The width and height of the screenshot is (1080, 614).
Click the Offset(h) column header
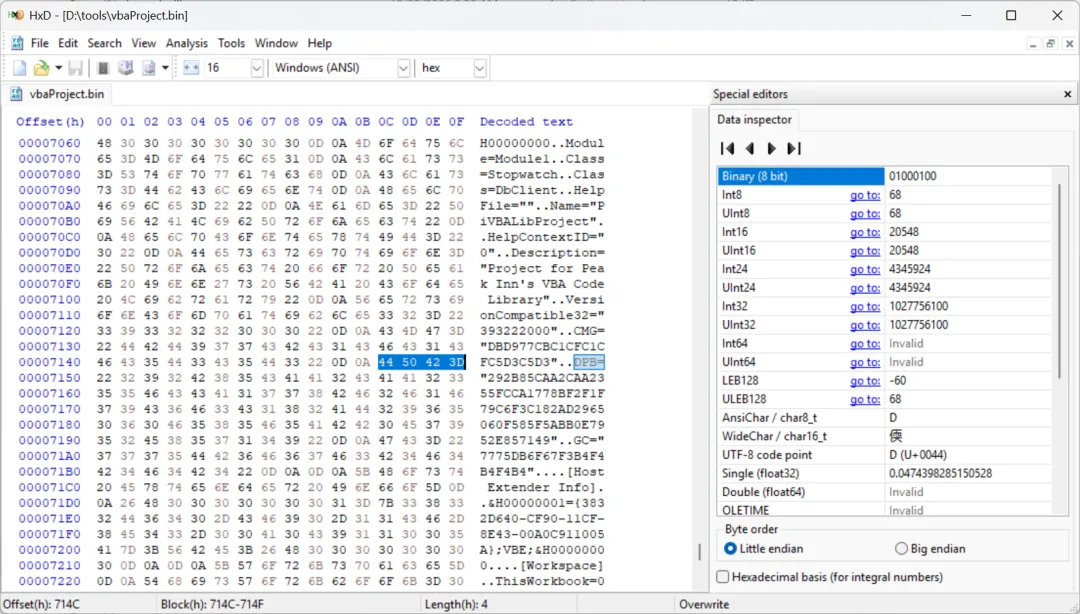50,121
